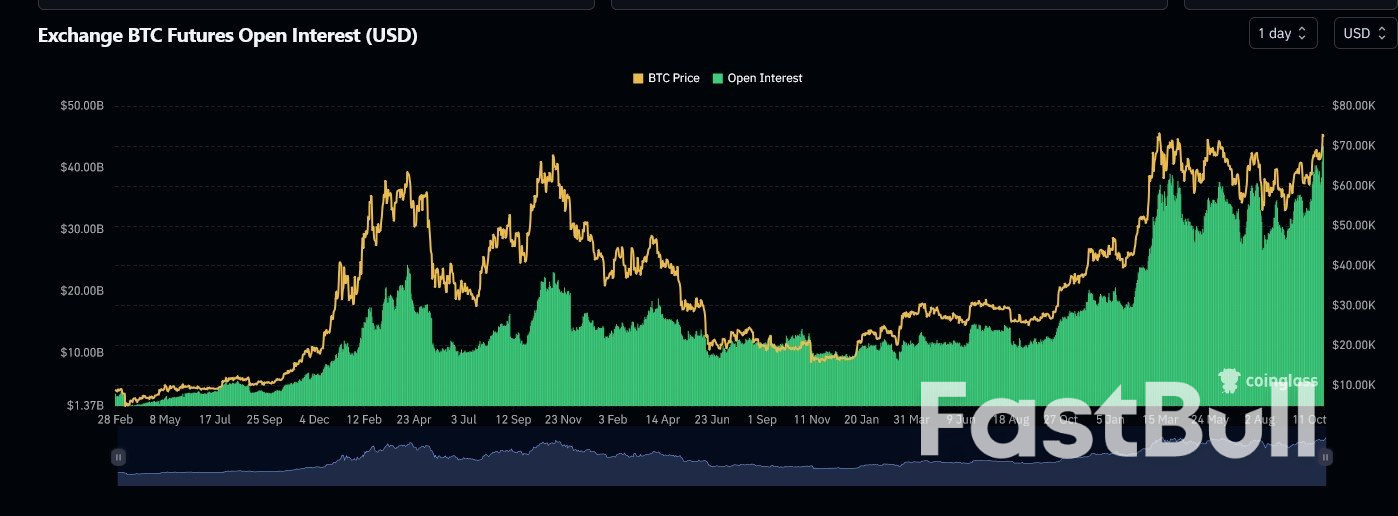Toggle the Open Interest legend label
This screenshot has height=516, width=1398.
pyautogui.click(x=765, y=78)
